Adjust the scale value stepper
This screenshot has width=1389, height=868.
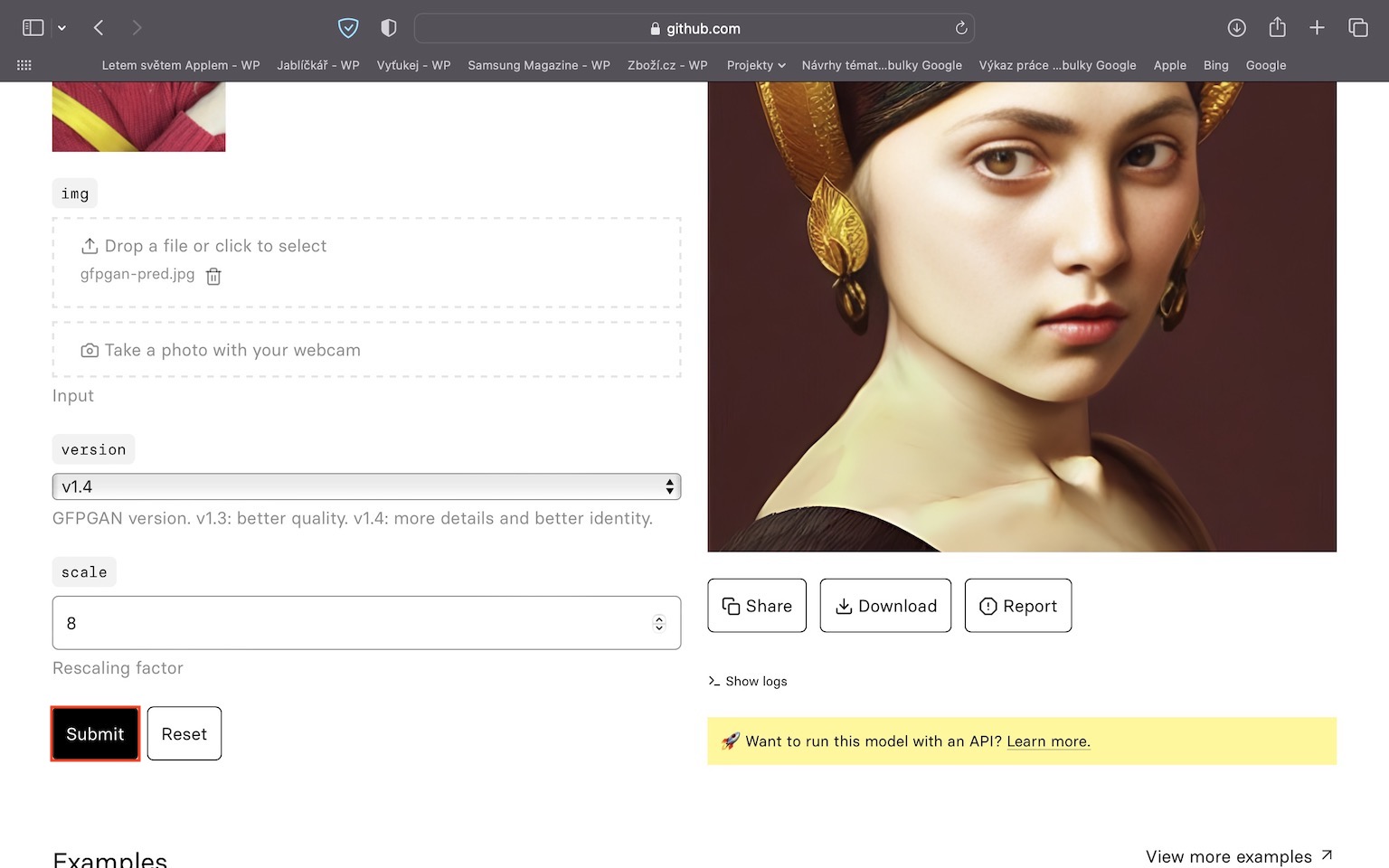pyautogui.click(x=658, y=623)
